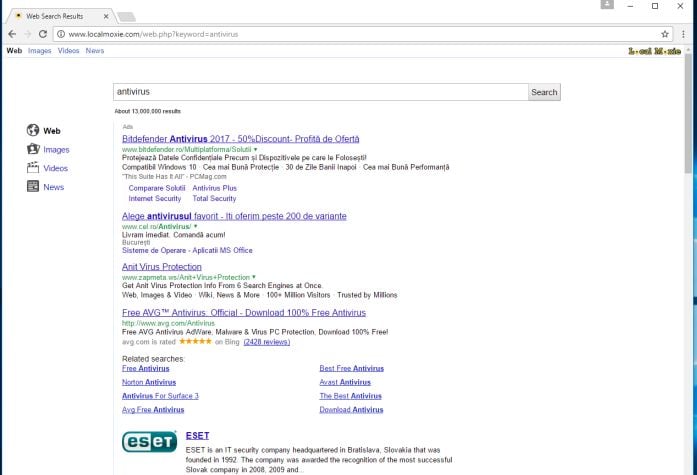Screen dimensions: 697x475
Task: Click the http://www.avg.com/Antivirus URL text
Action: 168,323
